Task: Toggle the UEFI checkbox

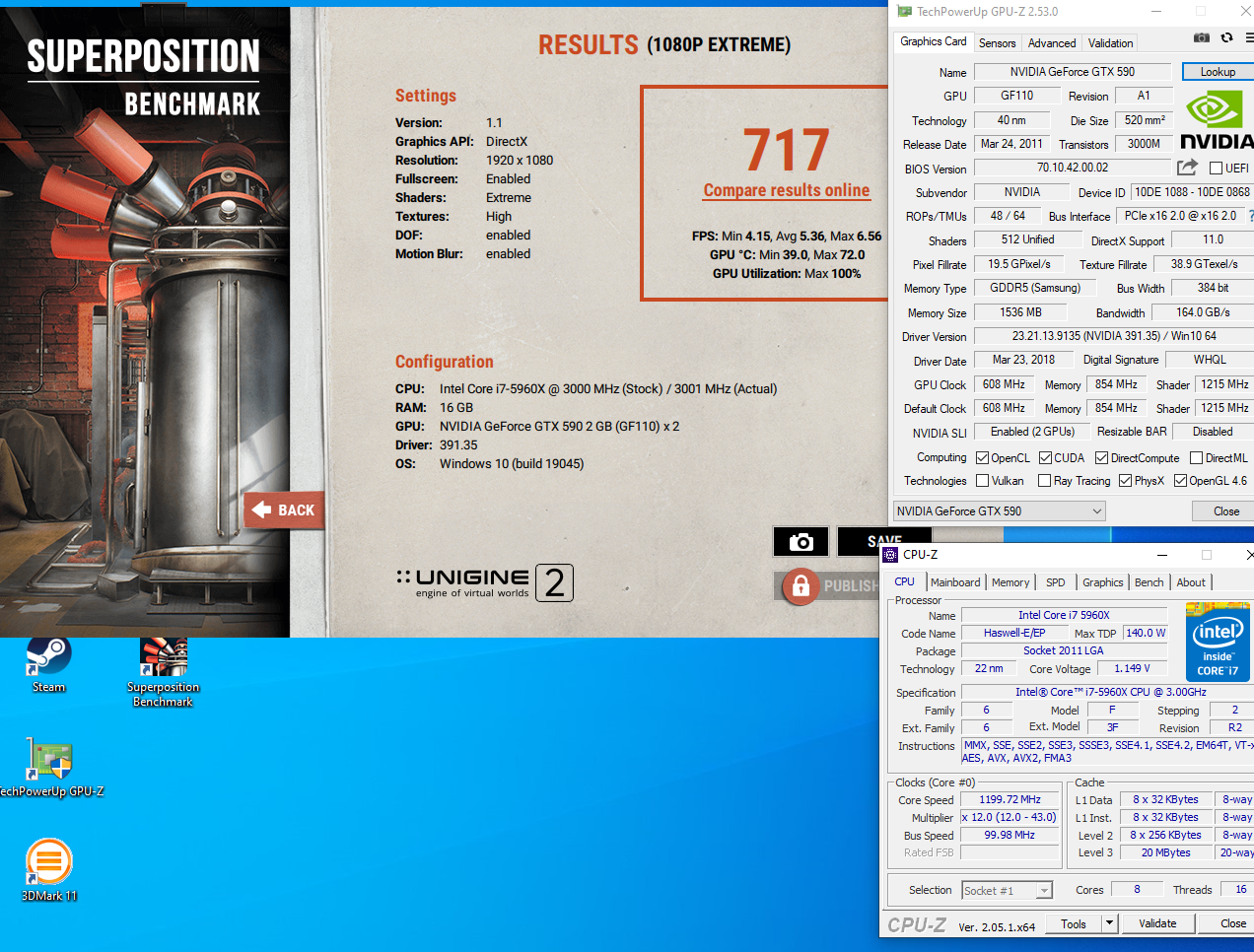Action: 1216,169
